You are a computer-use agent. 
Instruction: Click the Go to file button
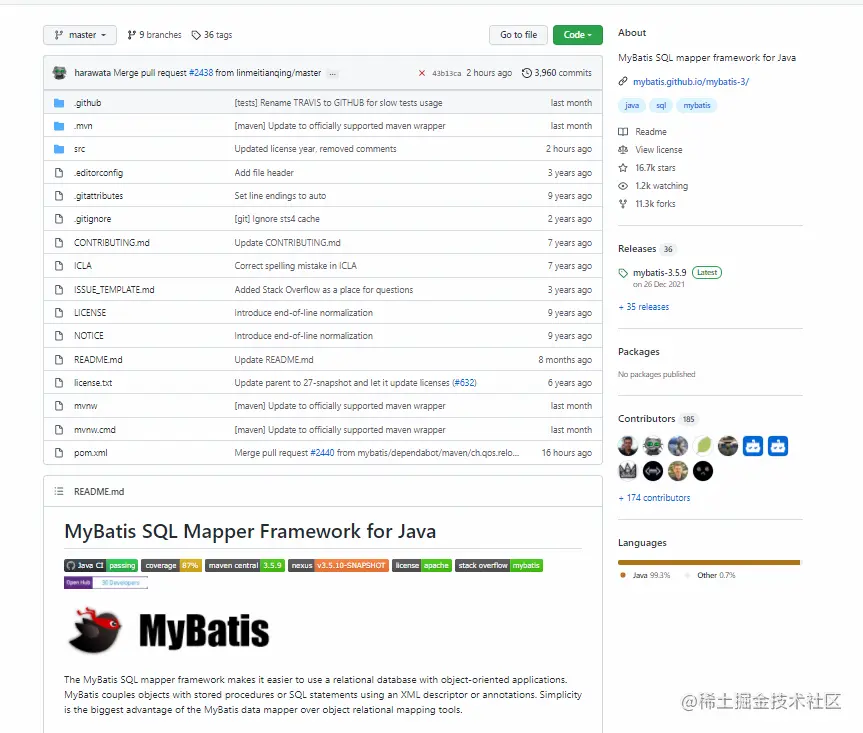tap(518, 35)
